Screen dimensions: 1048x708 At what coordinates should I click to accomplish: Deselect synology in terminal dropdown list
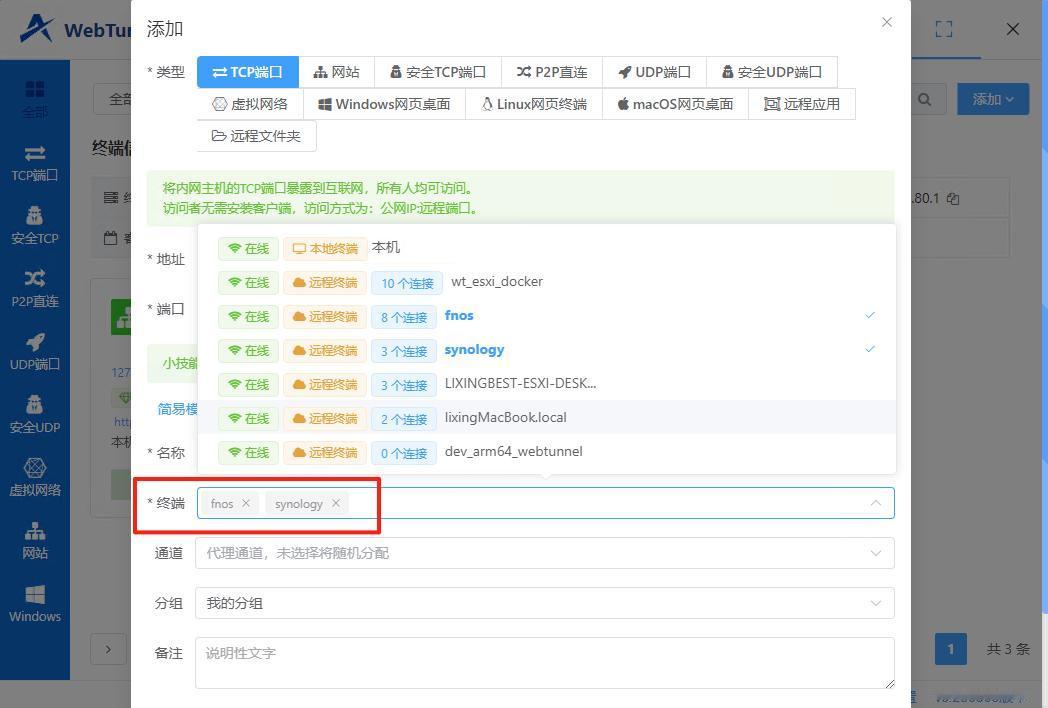pos(547,350)
